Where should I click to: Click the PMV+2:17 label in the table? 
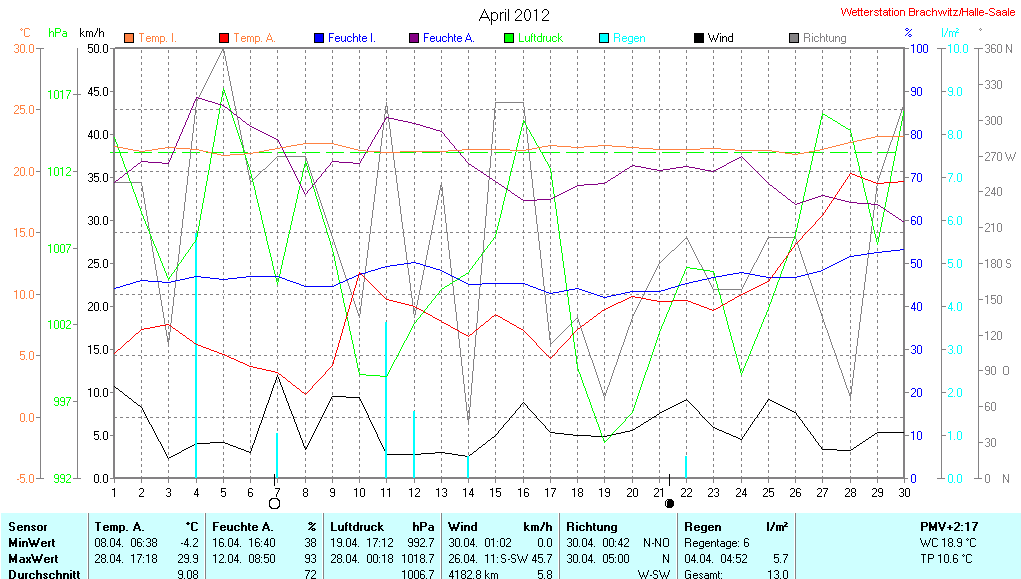[x=951, y=526]
